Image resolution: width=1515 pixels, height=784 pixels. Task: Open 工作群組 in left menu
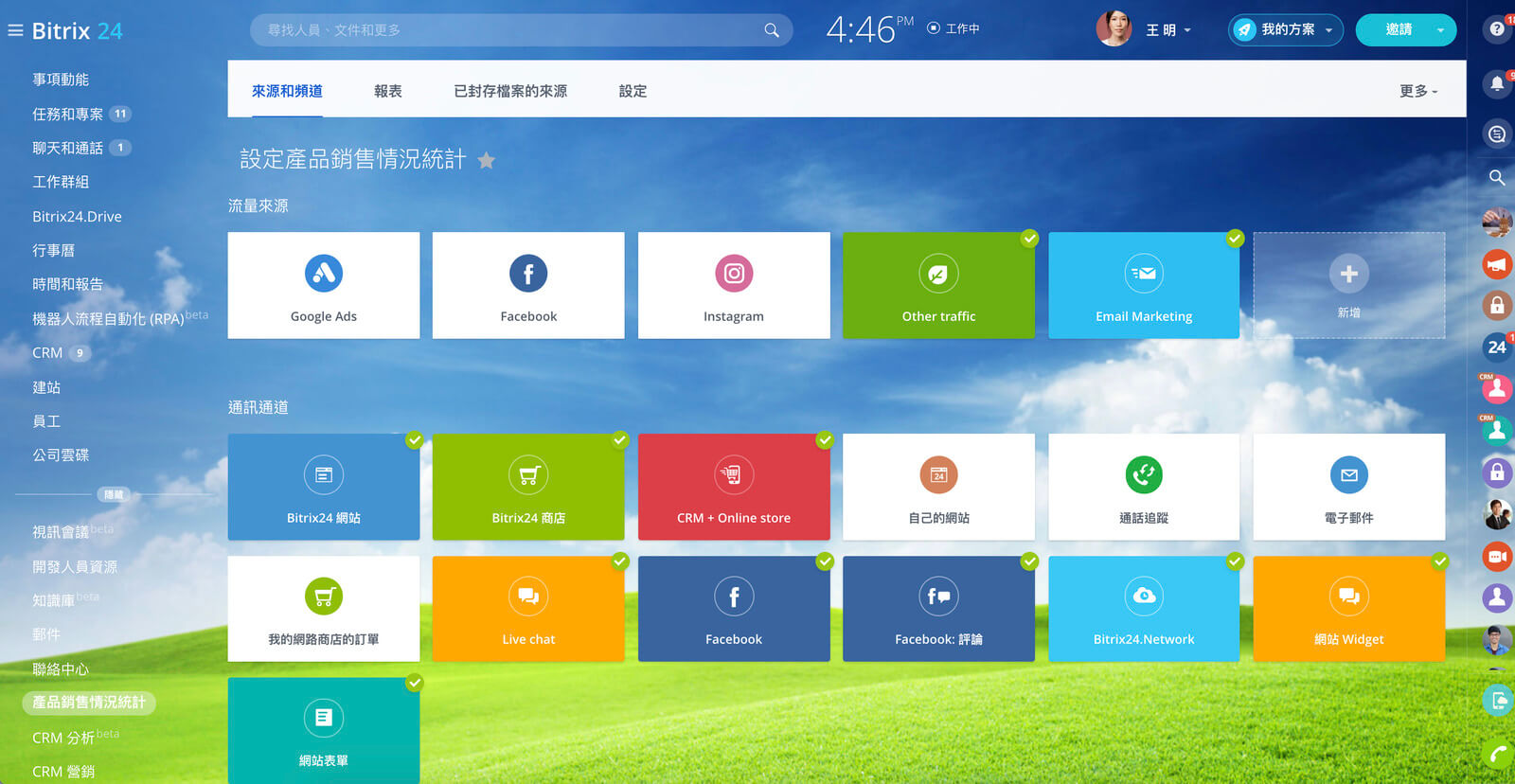tap(61, 182)
